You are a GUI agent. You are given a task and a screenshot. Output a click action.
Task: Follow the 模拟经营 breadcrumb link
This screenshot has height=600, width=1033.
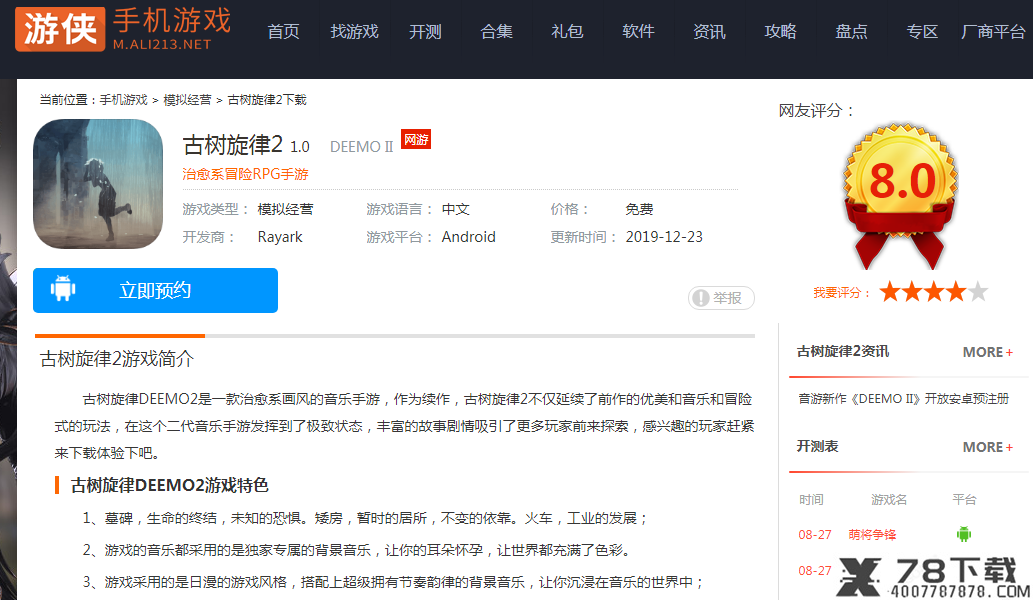187,100
